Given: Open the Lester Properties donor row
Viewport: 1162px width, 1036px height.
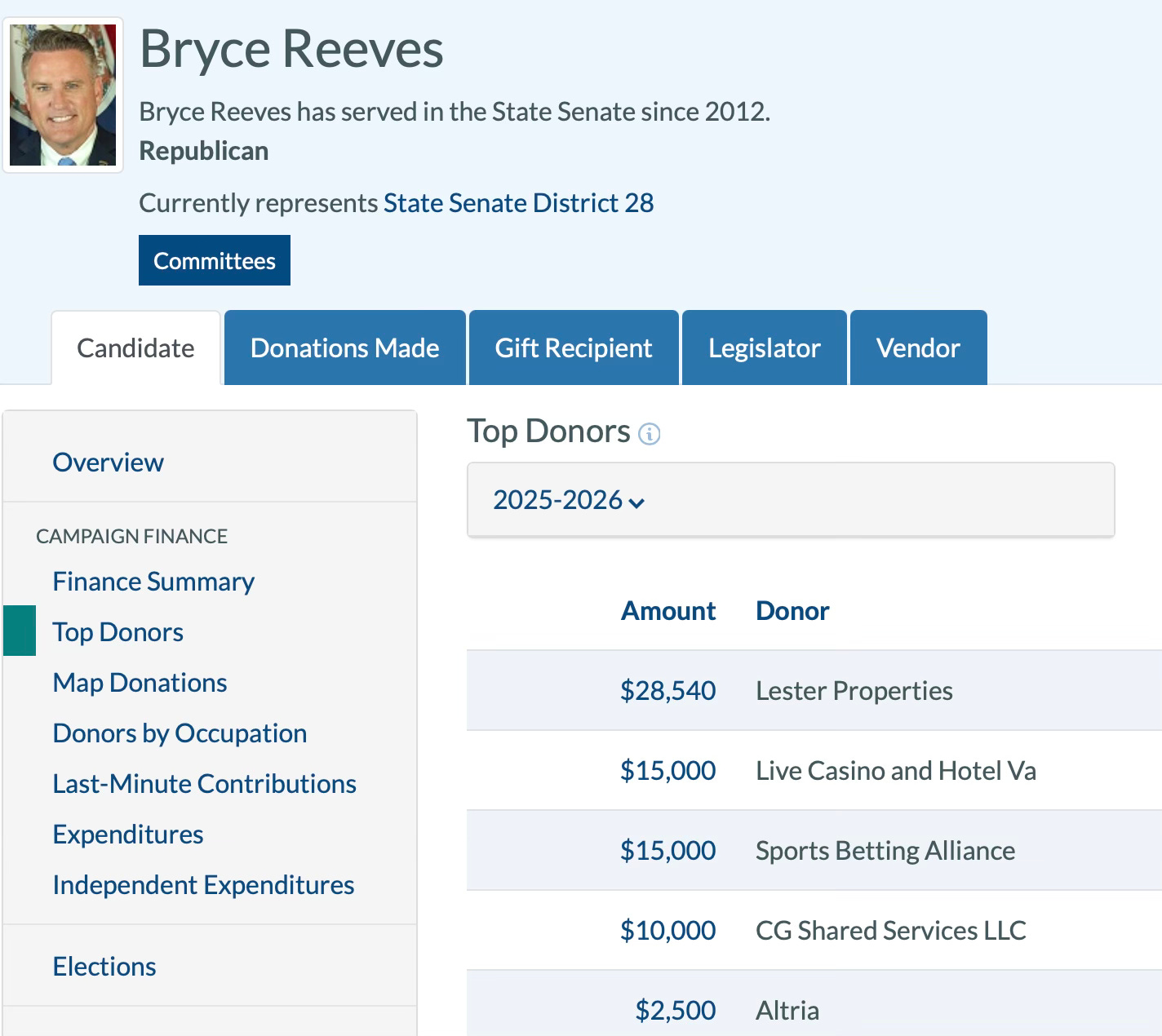Looking at the screenshot, I should 854,691.
